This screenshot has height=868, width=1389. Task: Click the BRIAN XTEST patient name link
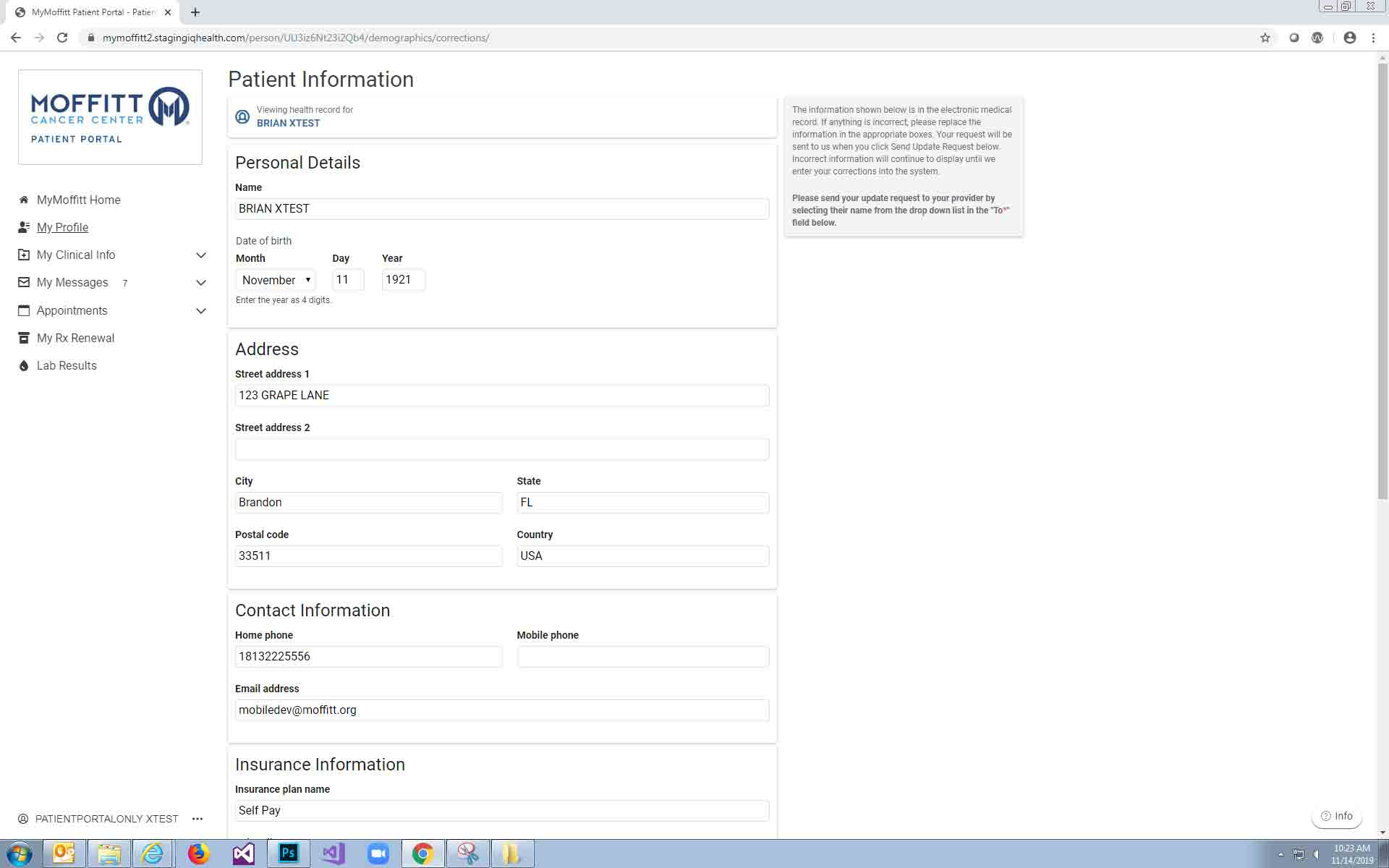click(x=288, y=123)
